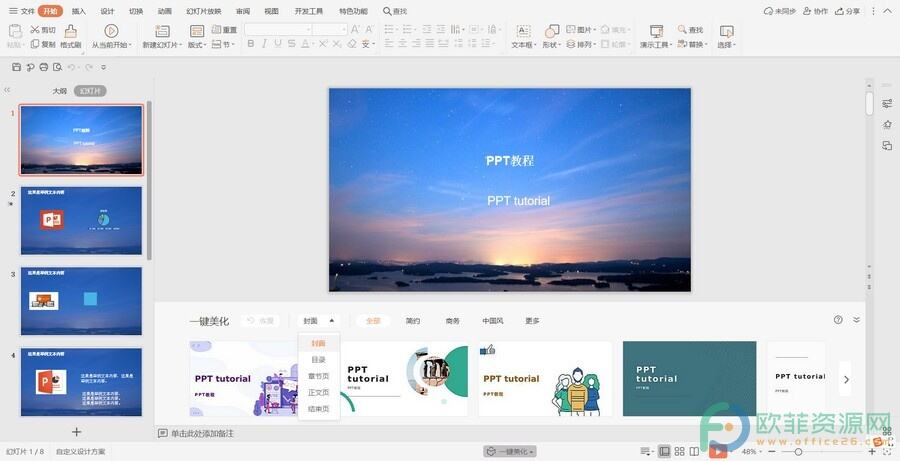Click the 分享 share button
The height and width of the screenshot is (461, 900).
(x=847, y=11)
